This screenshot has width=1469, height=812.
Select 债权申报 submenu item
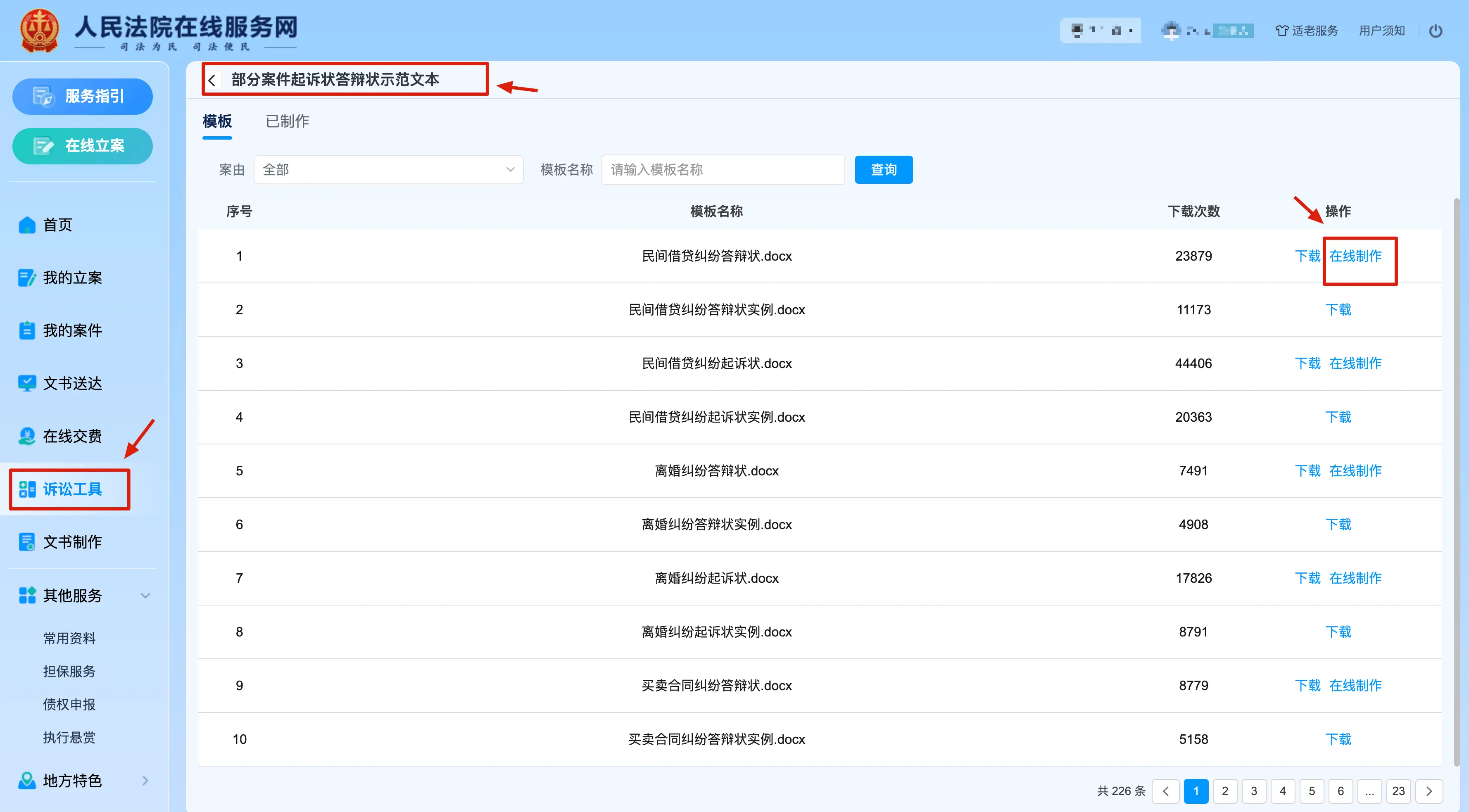(69, 704)
